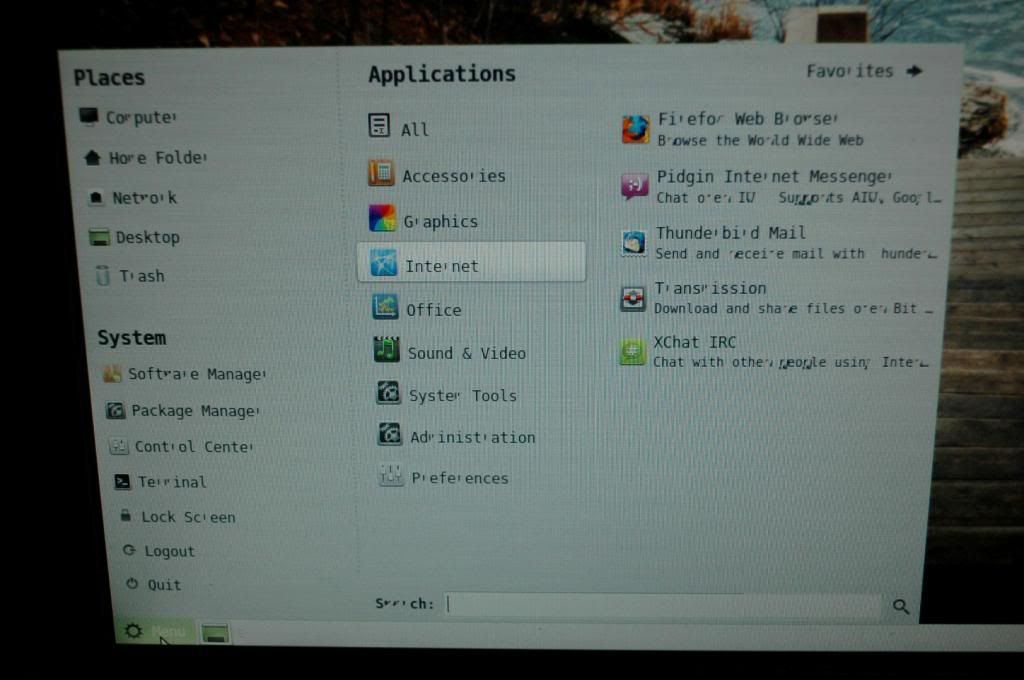
Task: Open the Desktop places icon
Action: tap(99, 237)
